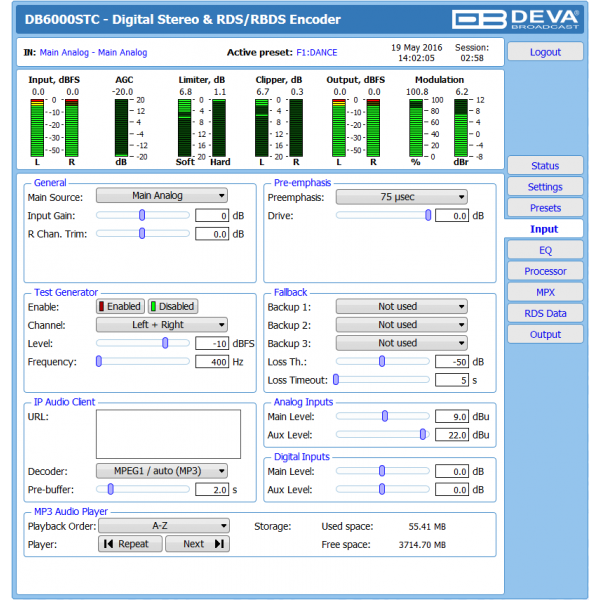Click the Drive dB value field
600x600 pixels.
452,216
